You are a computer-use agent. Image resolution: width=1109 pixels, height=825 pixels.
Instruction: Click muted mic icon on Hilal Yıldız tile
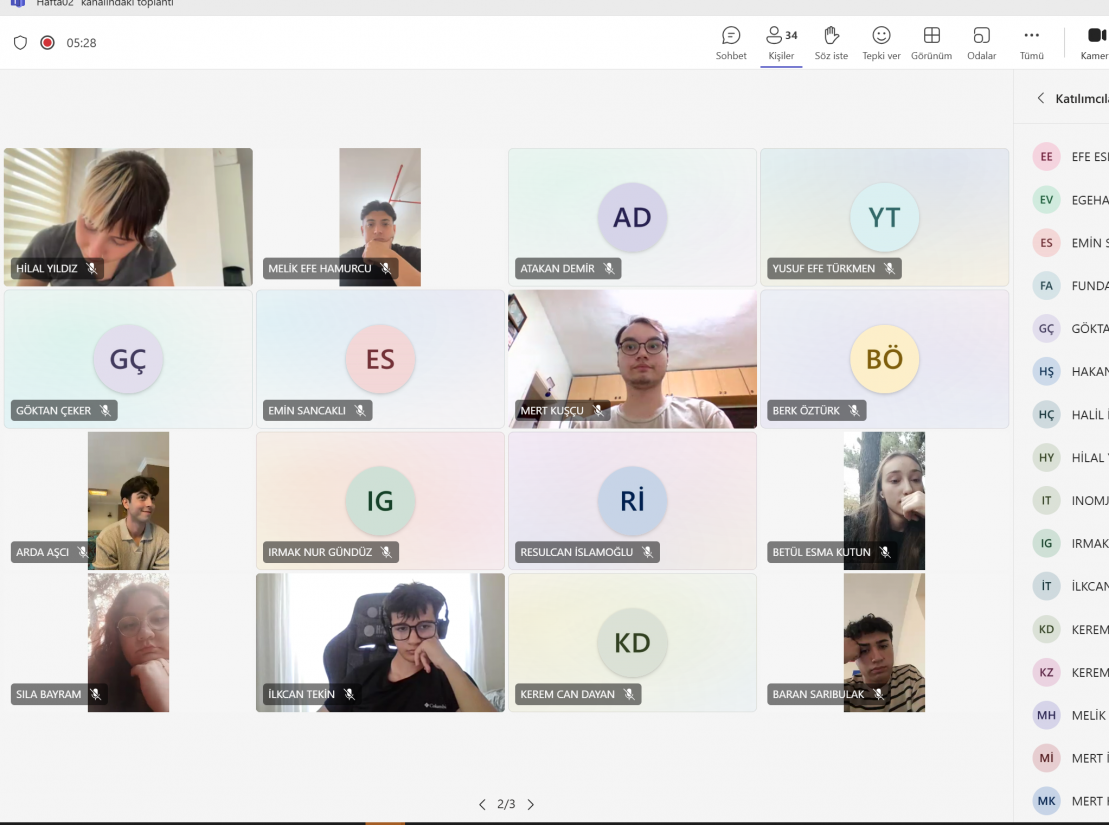[92, 269]
